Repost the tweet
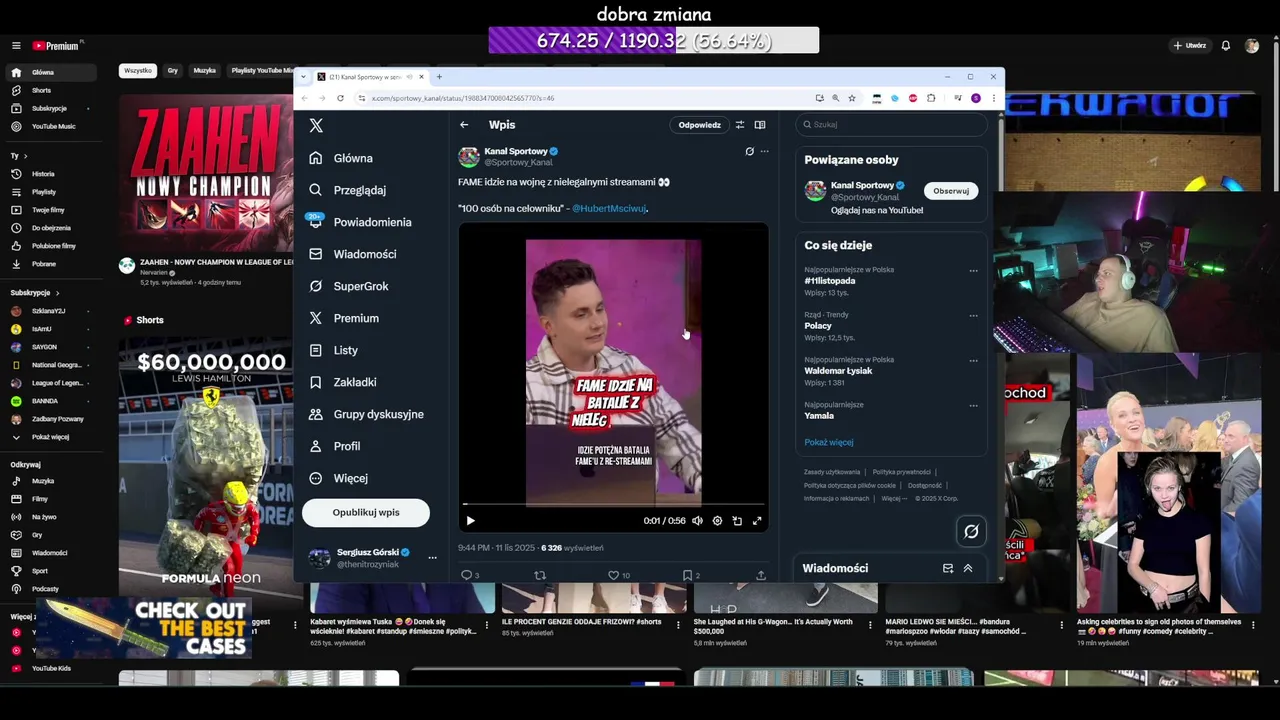The width and height of the screenshot is (1280, 720). click(540, 575)
